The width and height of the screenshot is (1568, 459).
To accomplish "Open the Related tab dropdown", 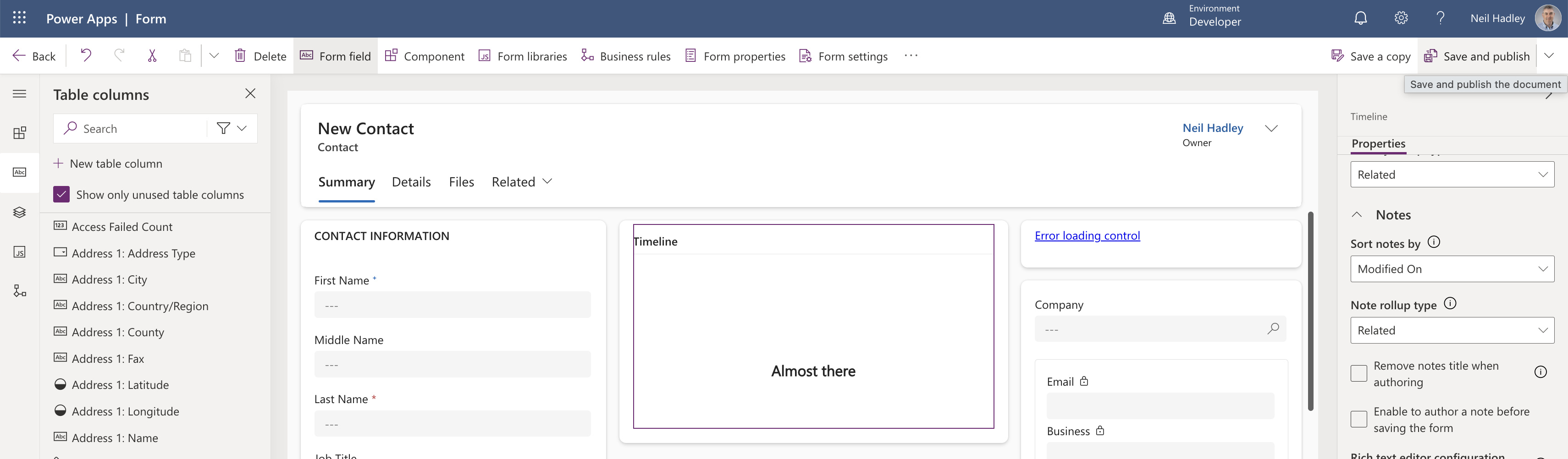I will tap(522, 182).
